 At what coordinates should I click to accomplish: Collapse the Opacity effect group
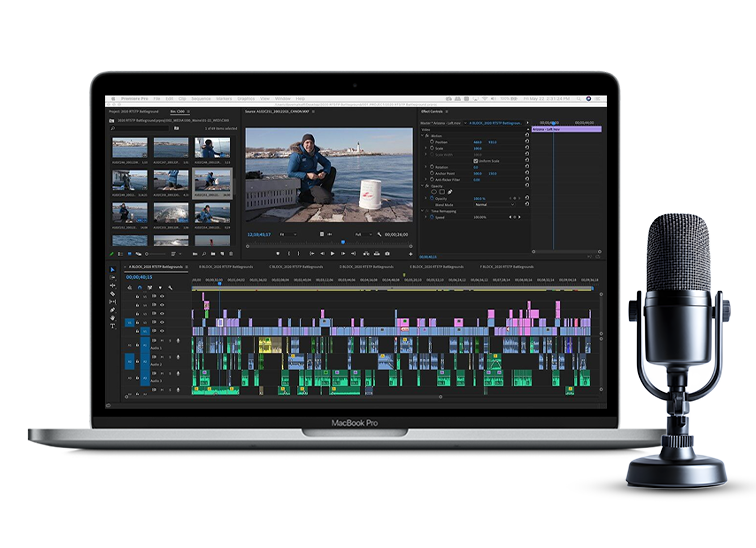tap(422, 186)
